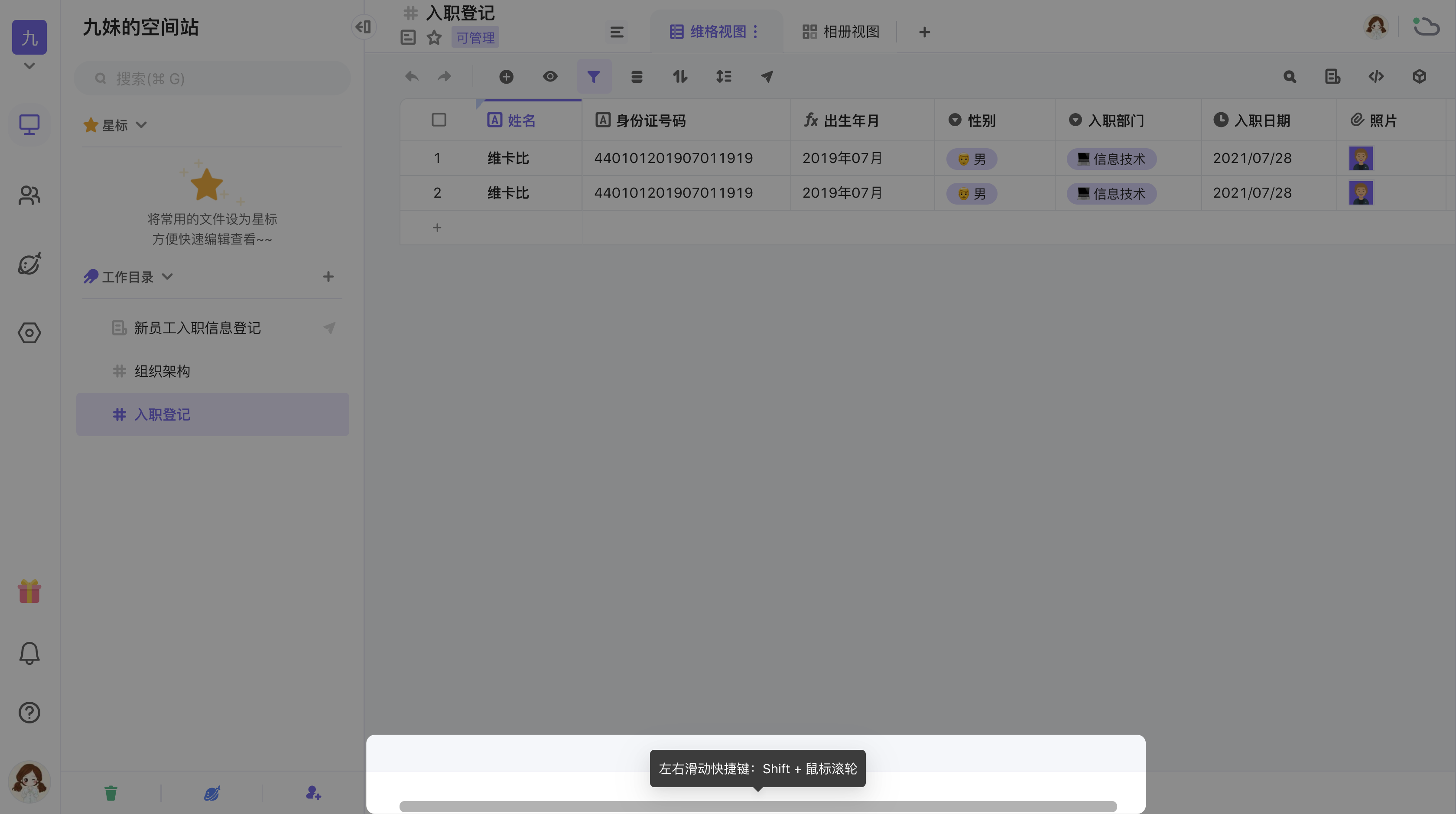The width and height of the screenshot is (1456, 814).
Task: Open the group records tool
Action: (637, 76)
